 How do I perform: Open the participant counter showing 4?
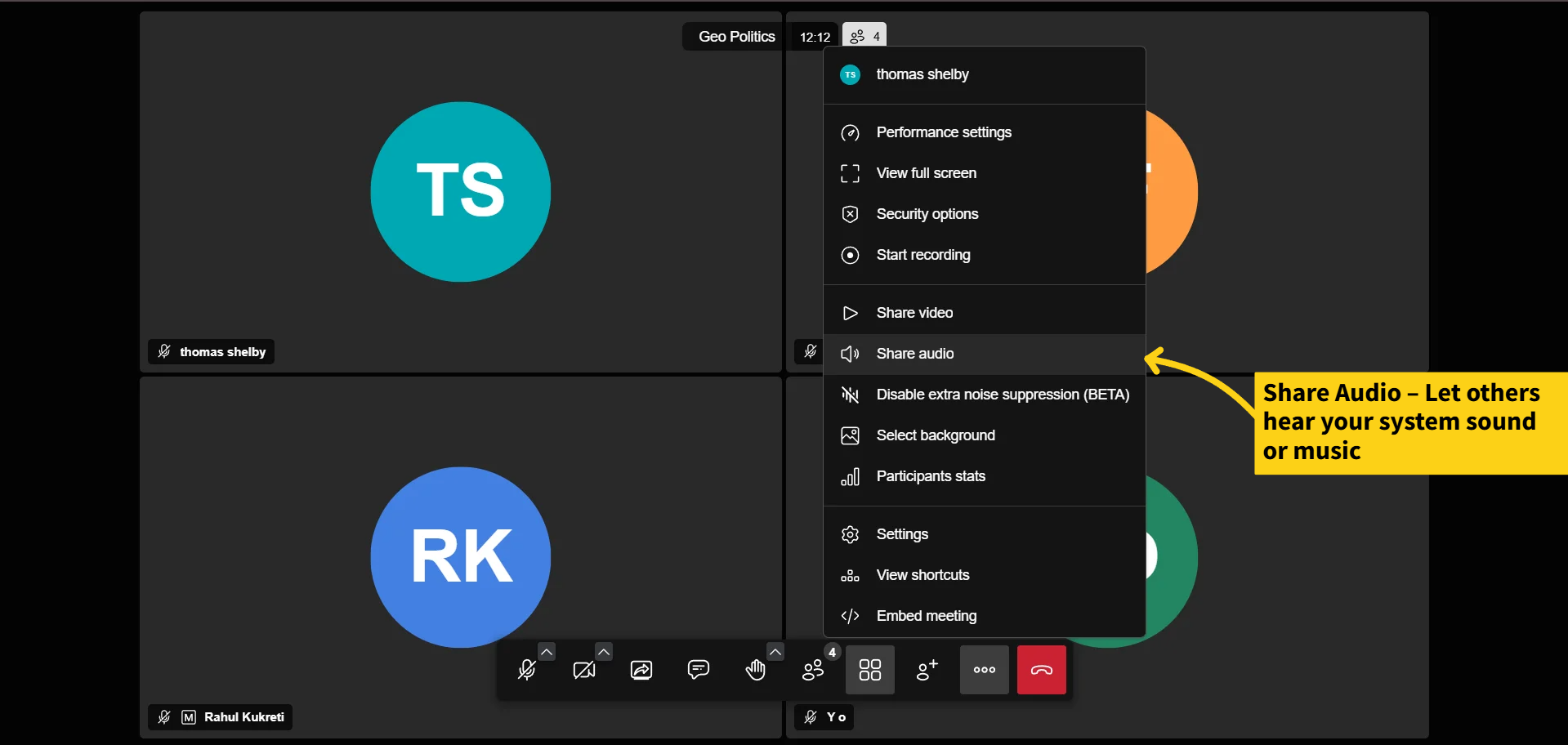tap(863, 35)
